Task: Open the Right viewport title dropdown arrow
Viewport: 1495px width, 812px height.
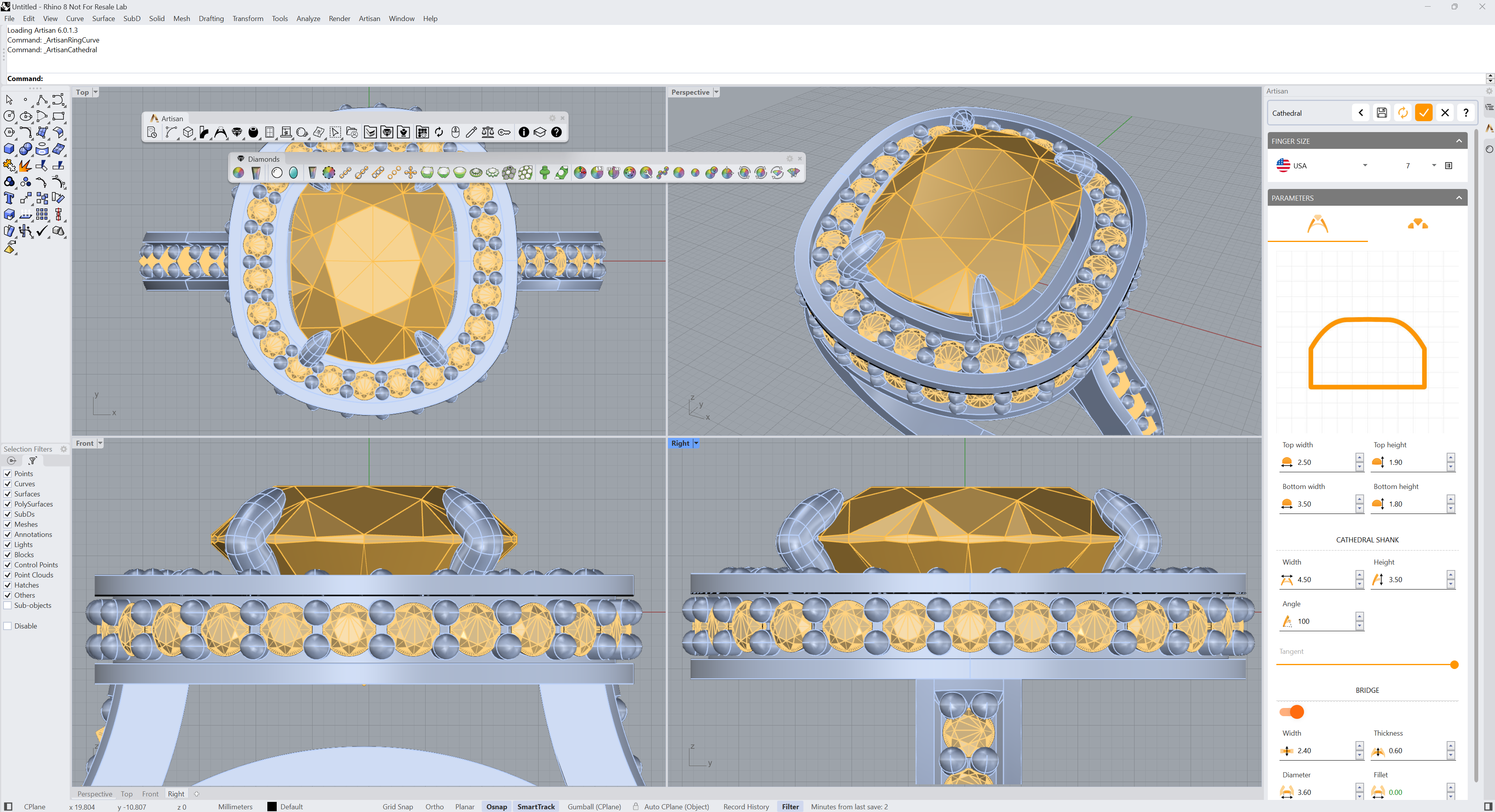Action: point(696,443)
